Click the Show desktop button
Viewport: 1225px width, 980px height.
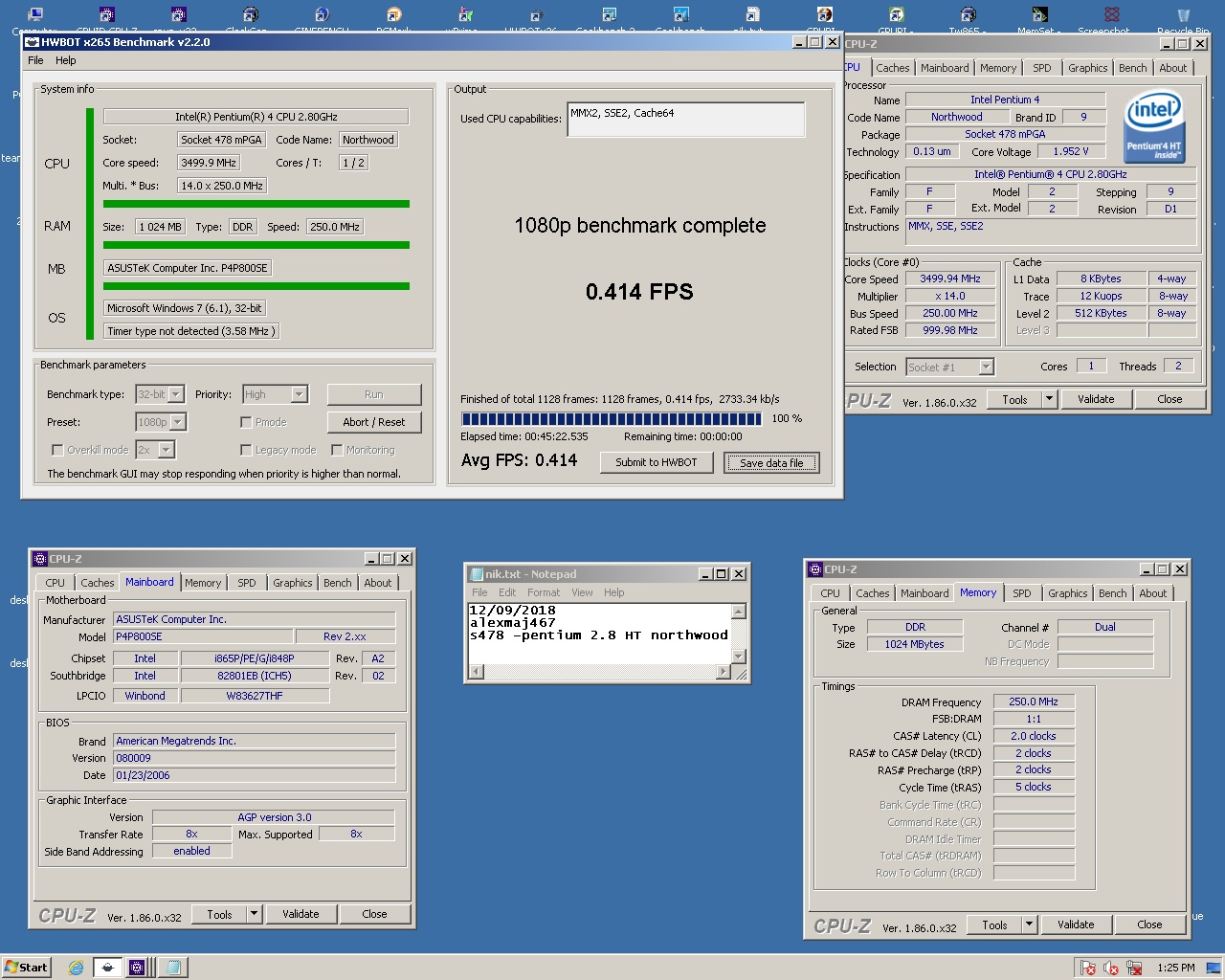pyautogui.click(x=1214, y=968)
